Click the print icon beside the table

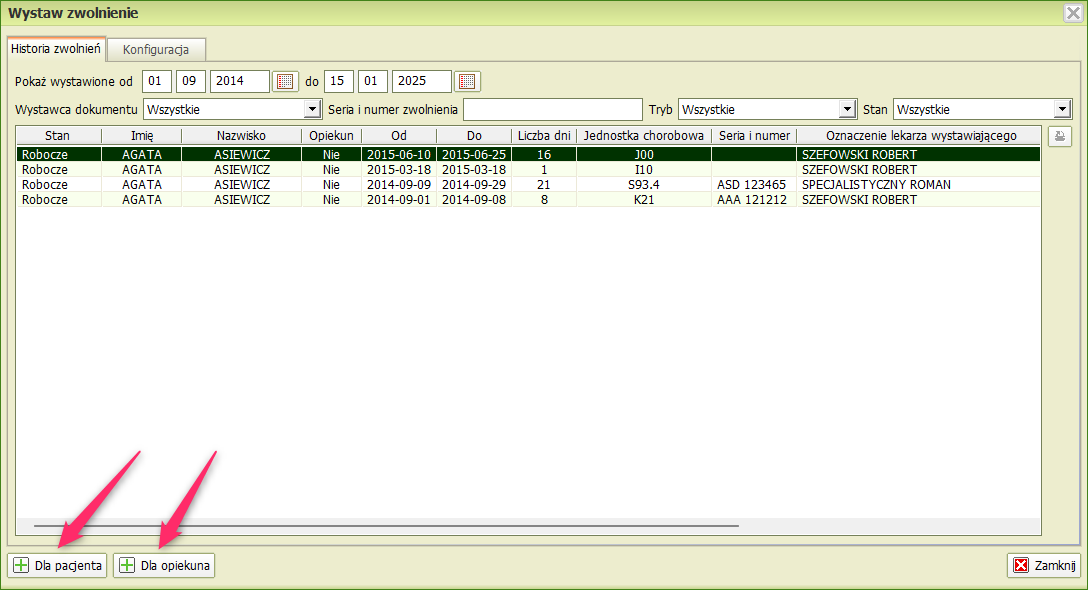coord(1059,137)
